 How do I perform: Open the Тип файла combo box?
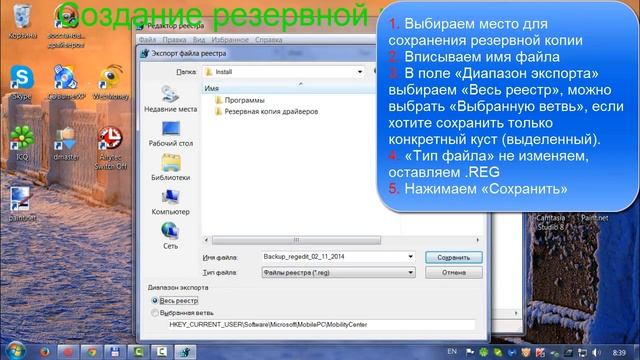(338, 272)
